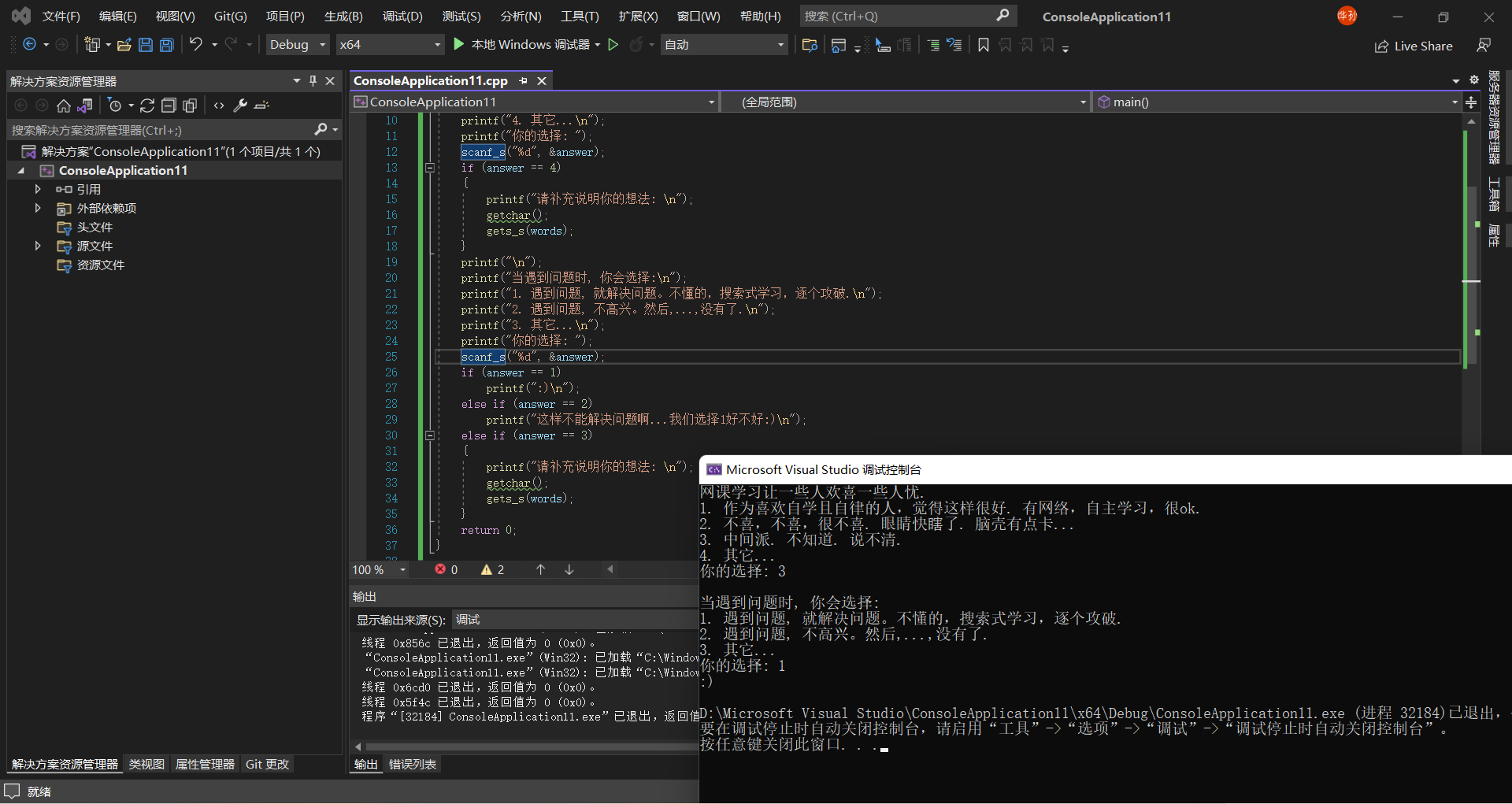This screenshot has width=1512, height=804.
Task: Toggle Show All Files in Solution Explorer
Action: [190, 106]
